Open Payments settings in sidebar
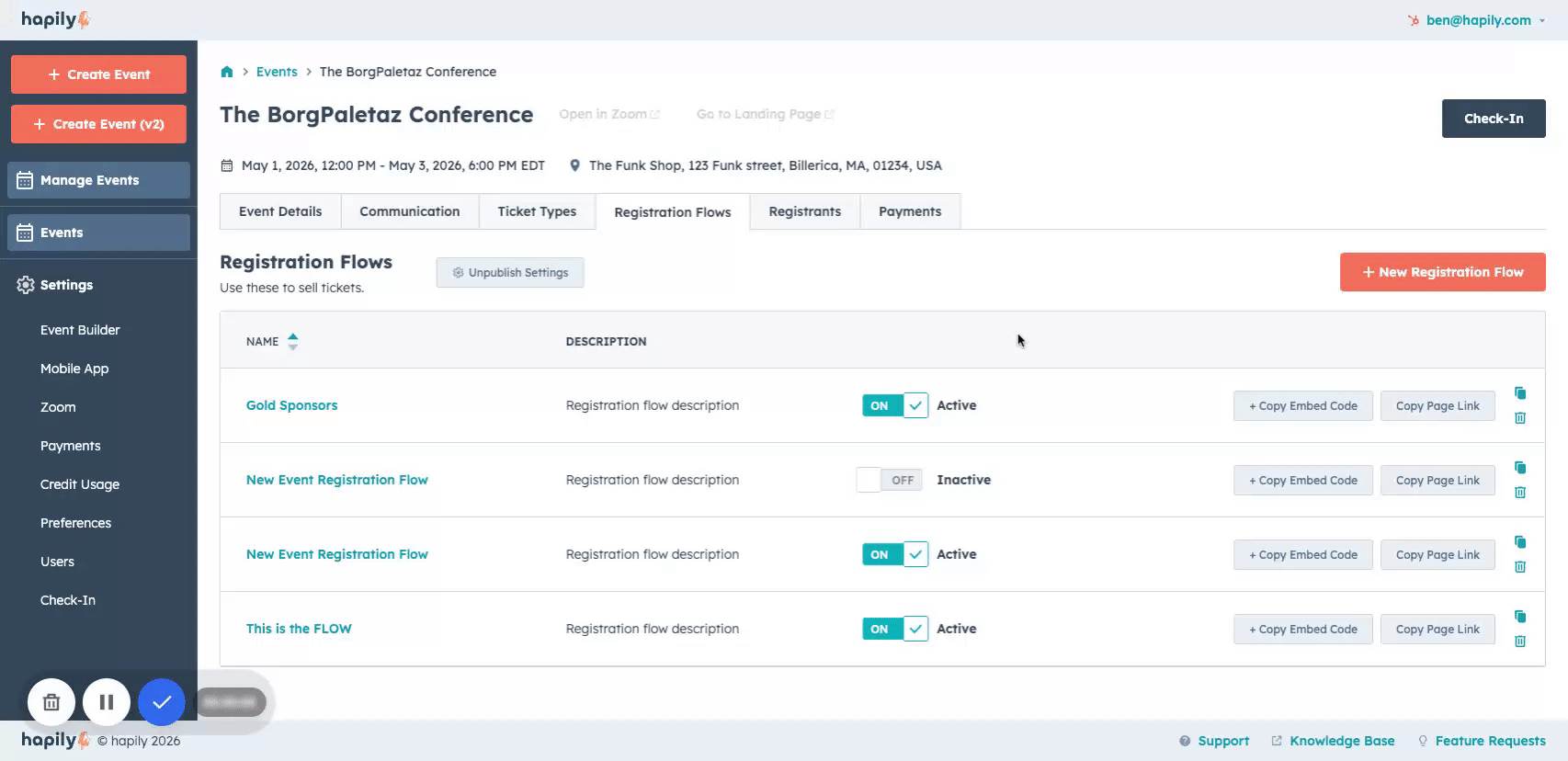Viewport: 1568px width, 761px height. (x=71, y=446)
